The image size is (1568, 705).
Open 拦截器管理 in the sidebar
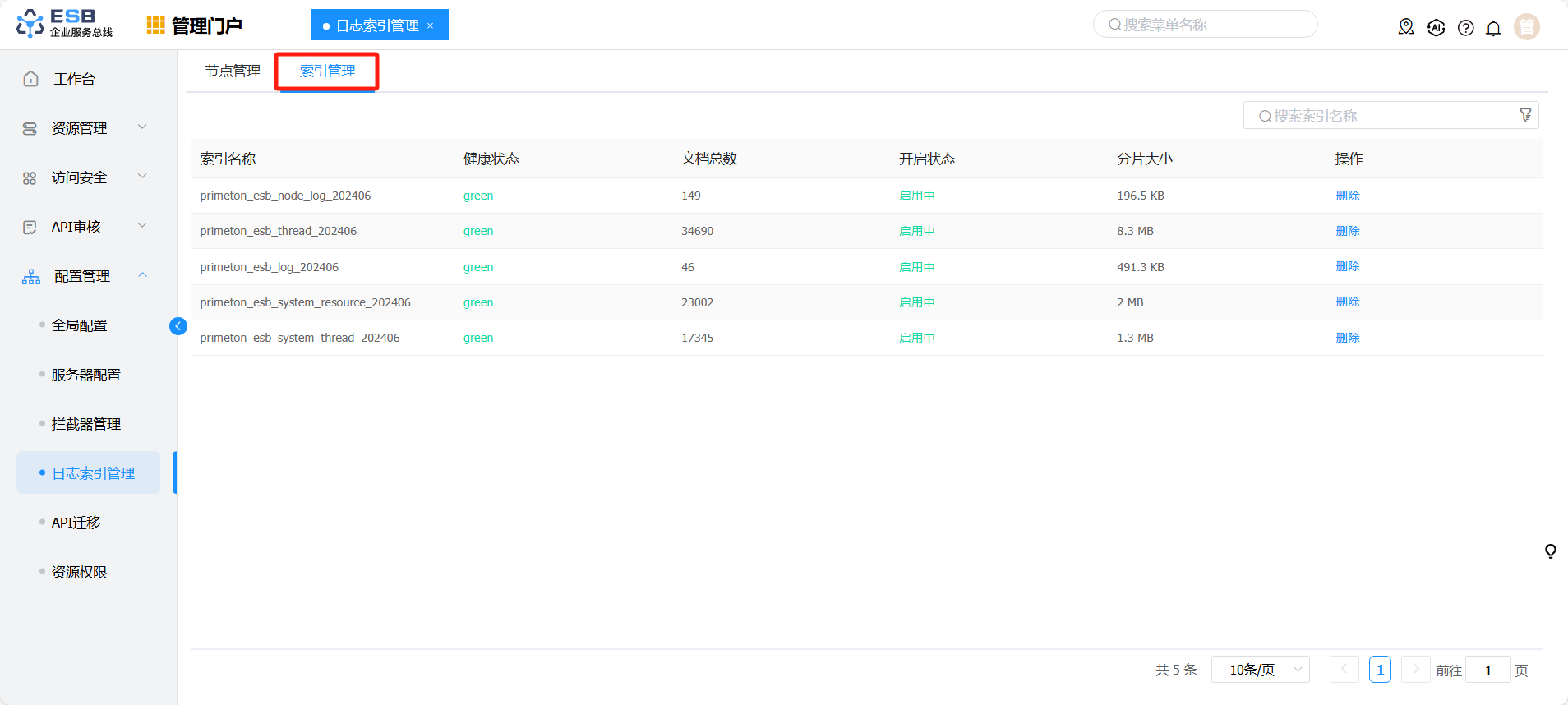[x=86, y=424]
